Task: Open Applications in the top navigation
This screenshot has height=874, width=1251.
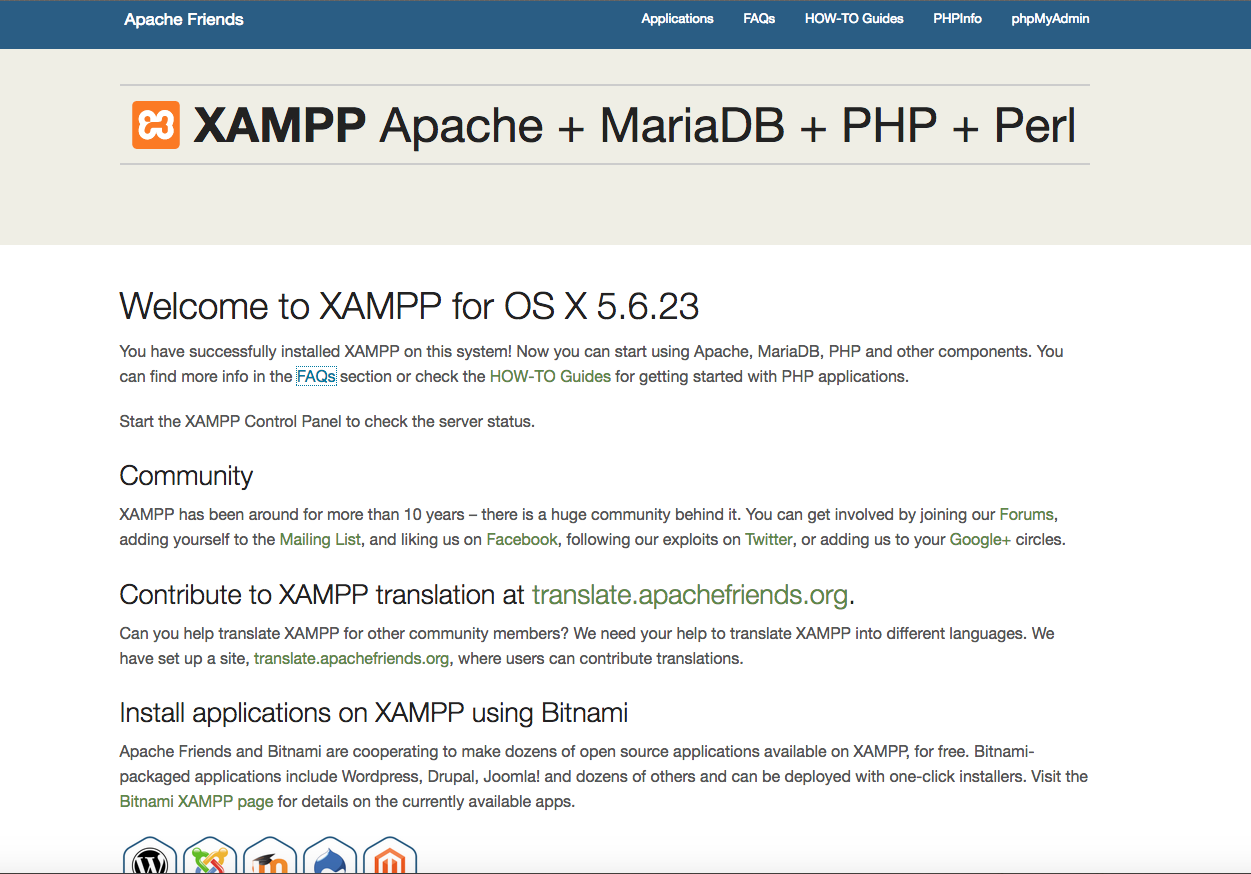Action: [677, 19]
